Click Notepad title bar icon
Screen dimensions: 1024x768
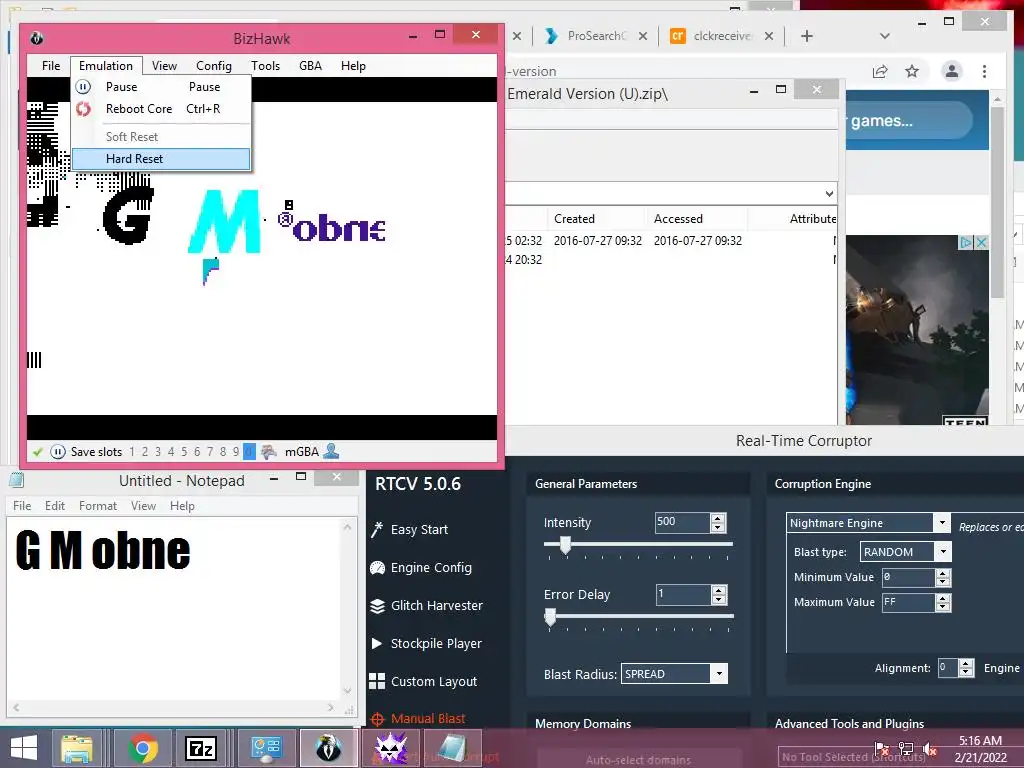[x=16, y=480]
